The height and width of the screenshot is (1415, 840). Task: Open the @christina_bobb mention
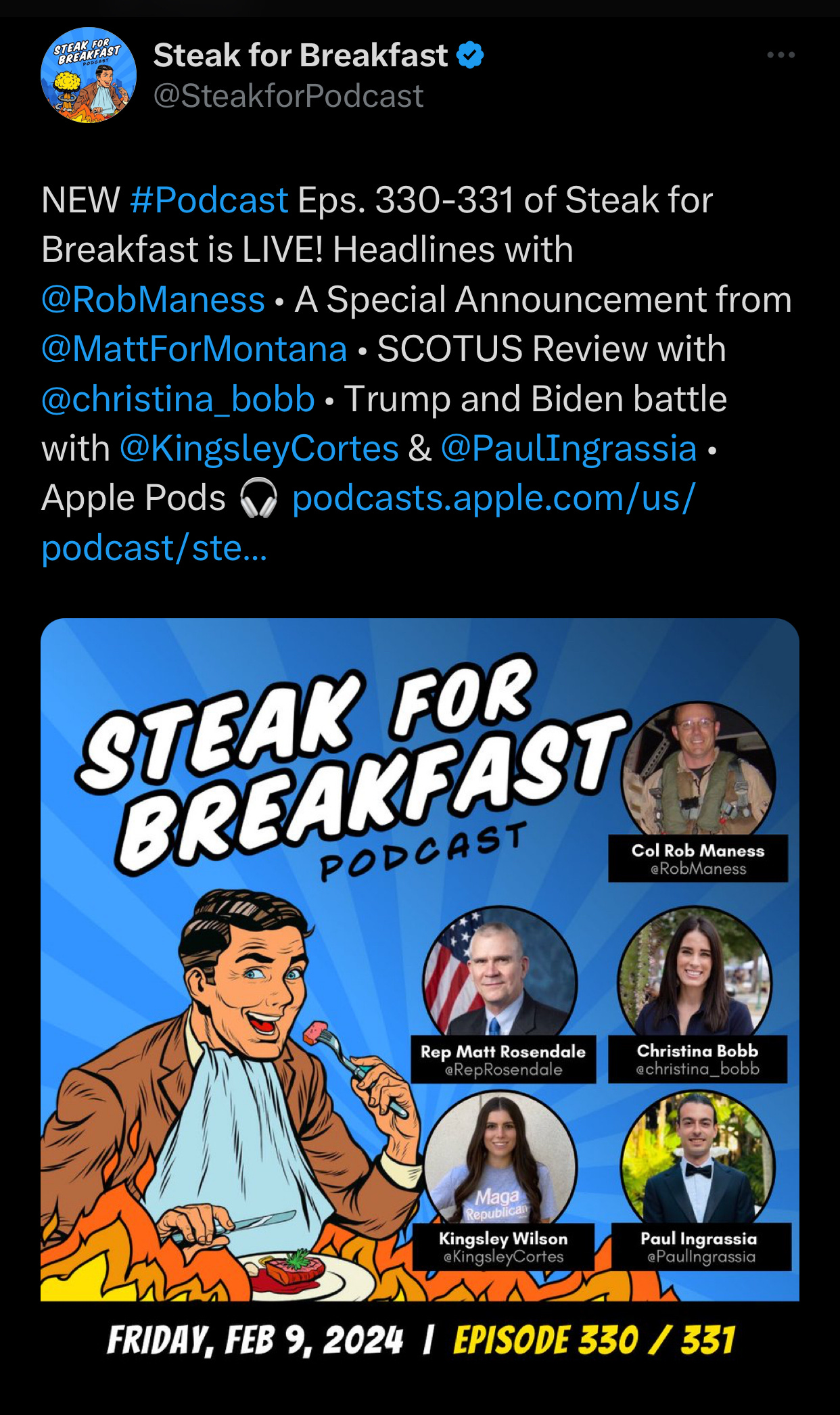click(x=178, y=399)
